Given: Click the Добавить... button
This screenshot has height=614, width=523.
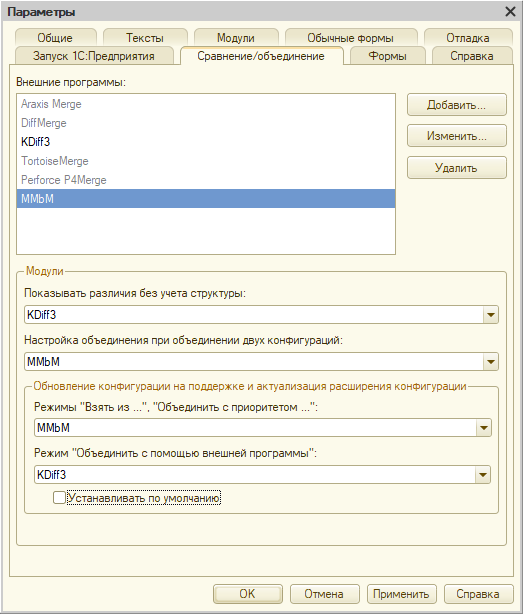Looking at the screenshot, I should (456, 105).
